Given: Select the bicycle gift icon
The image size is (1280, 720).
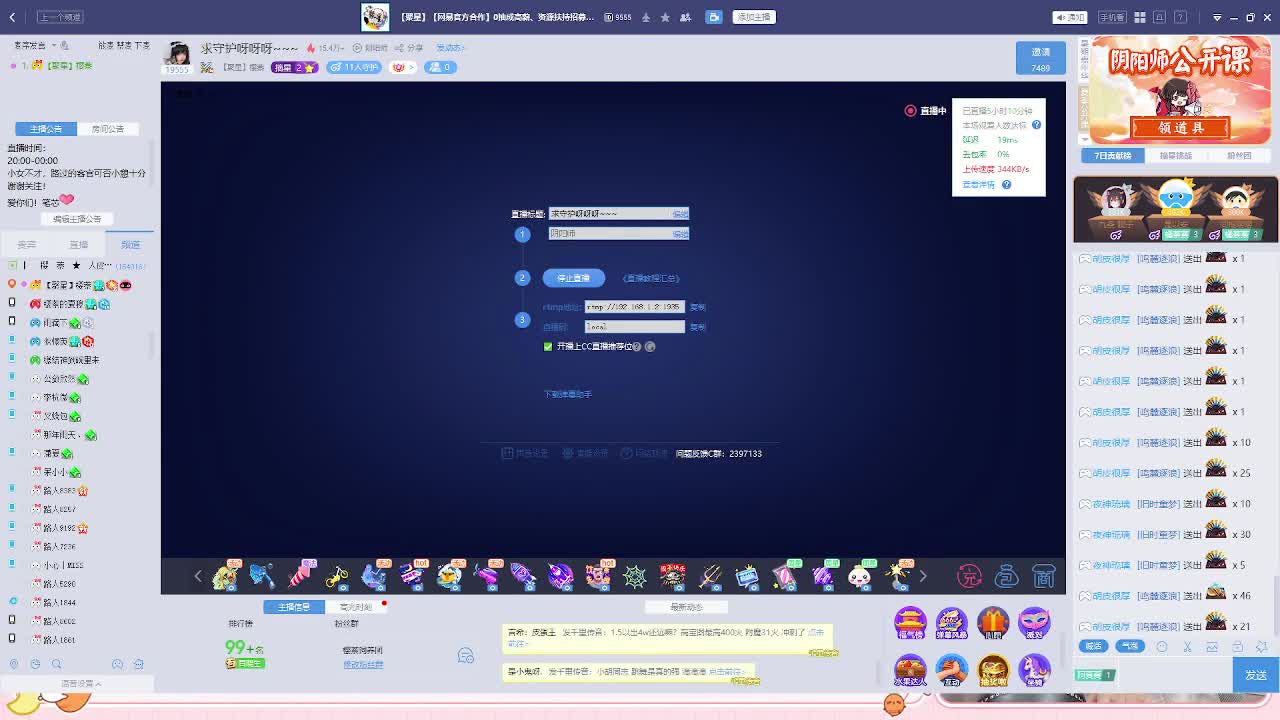Looking at the screenshot, I should [x=337, y=576].
